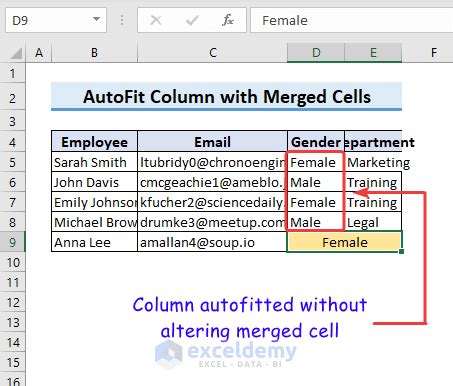
Task: Select the row 15 header
Action: [x=13, y=362]
